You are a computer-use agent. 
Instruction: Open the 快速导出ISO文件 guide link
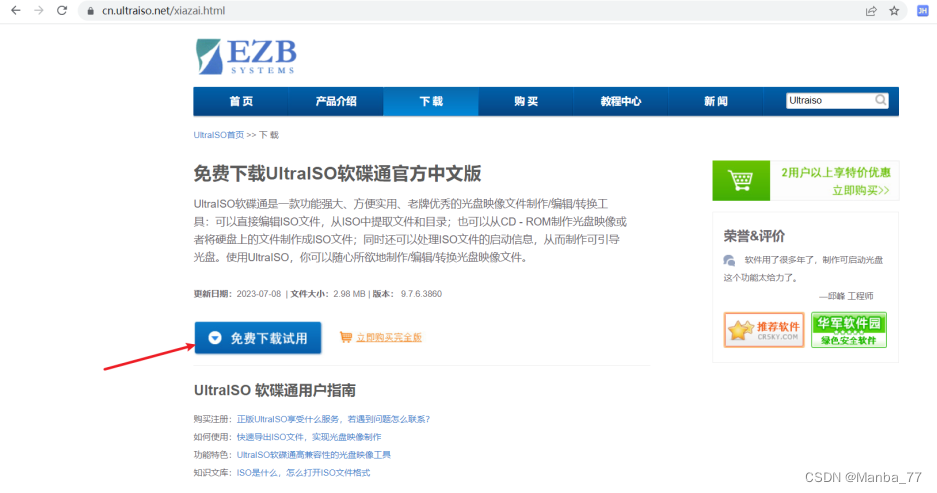tap(309, 437)
